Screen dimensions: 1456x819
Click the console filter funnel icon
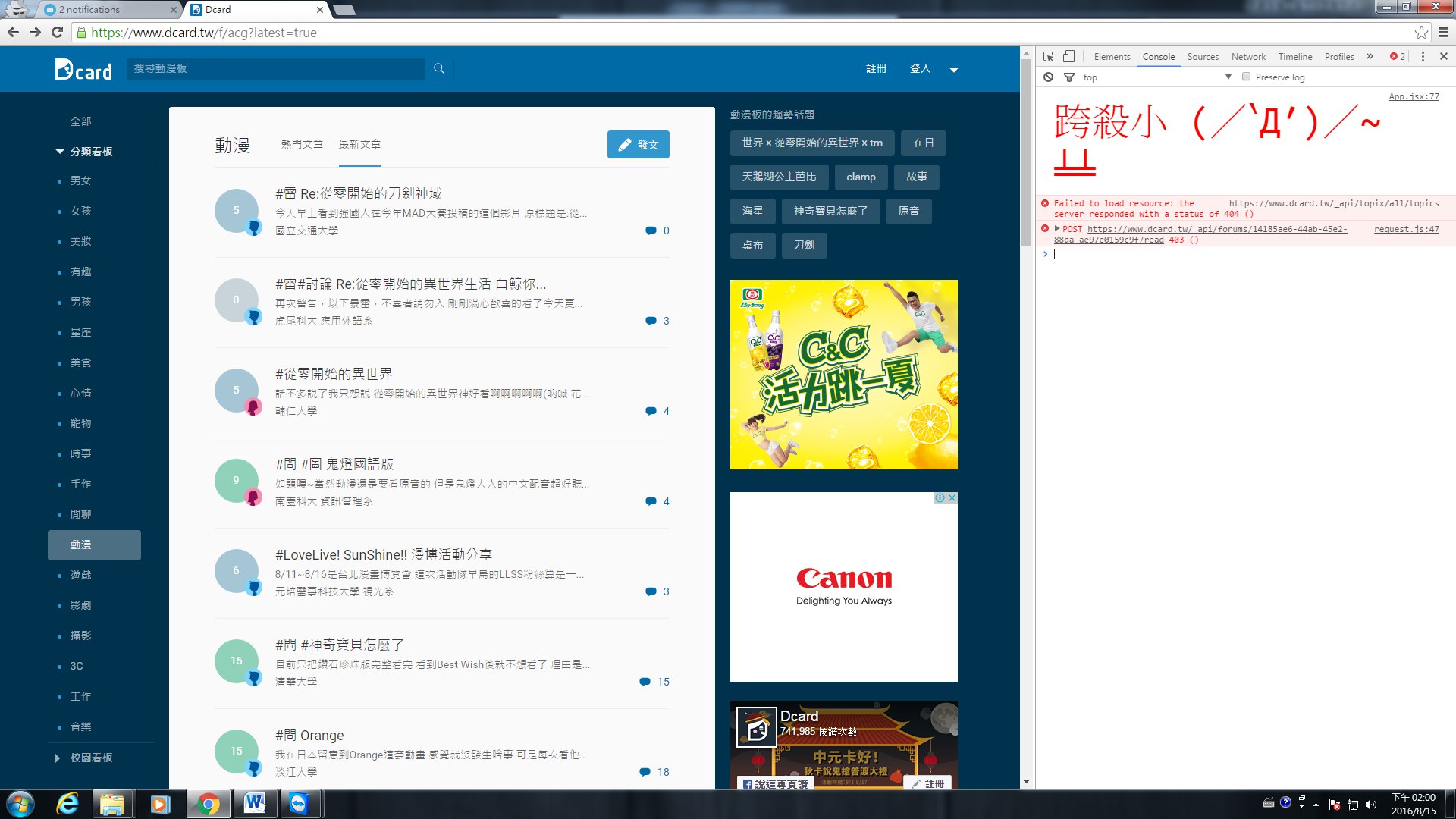click(x=1069, y=77)
